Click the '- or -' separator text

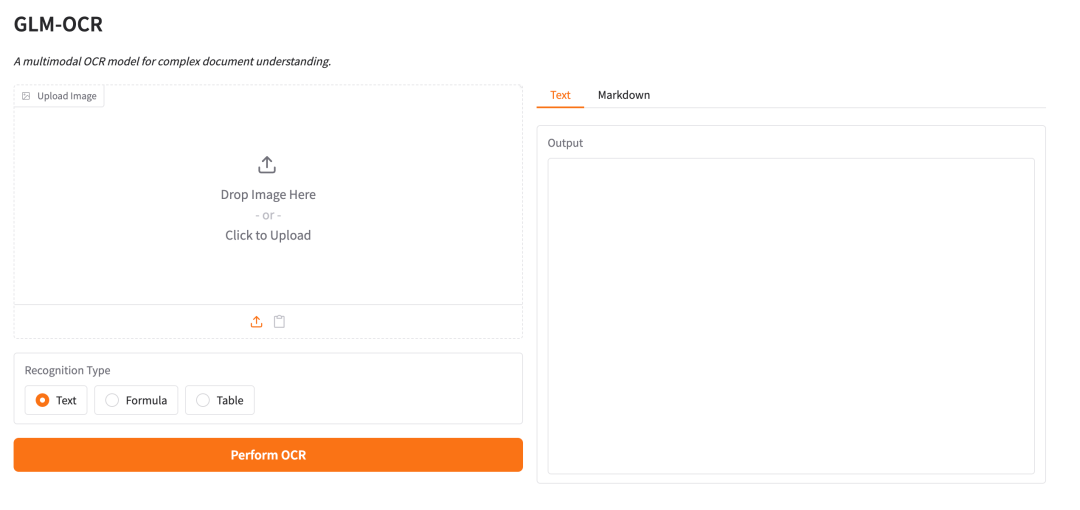268,215
